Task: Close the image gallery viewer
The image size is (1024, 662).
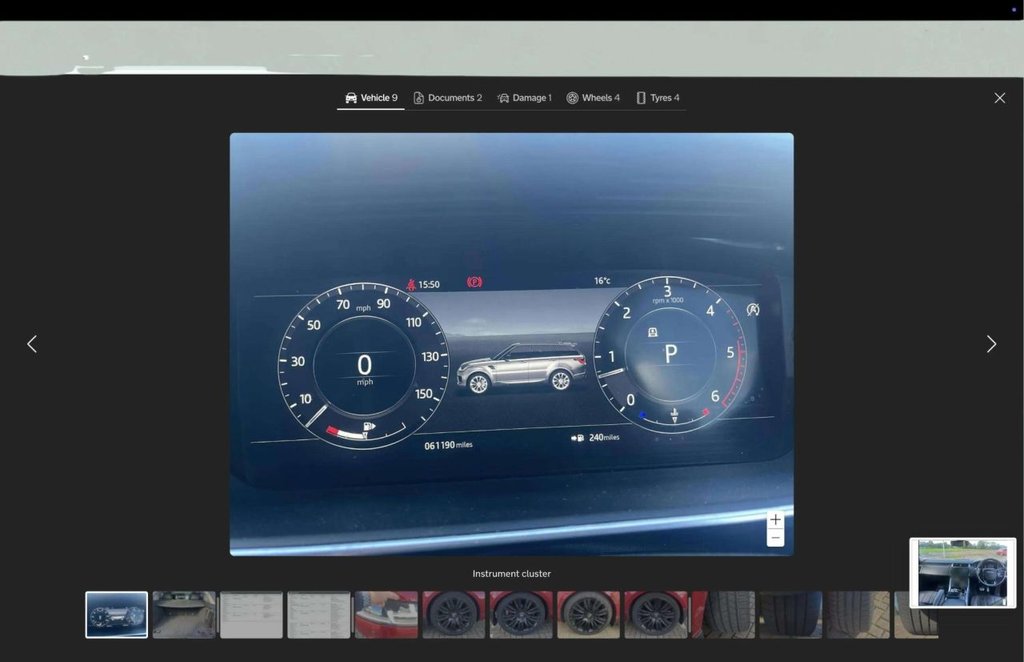Action: click(999, 98)
